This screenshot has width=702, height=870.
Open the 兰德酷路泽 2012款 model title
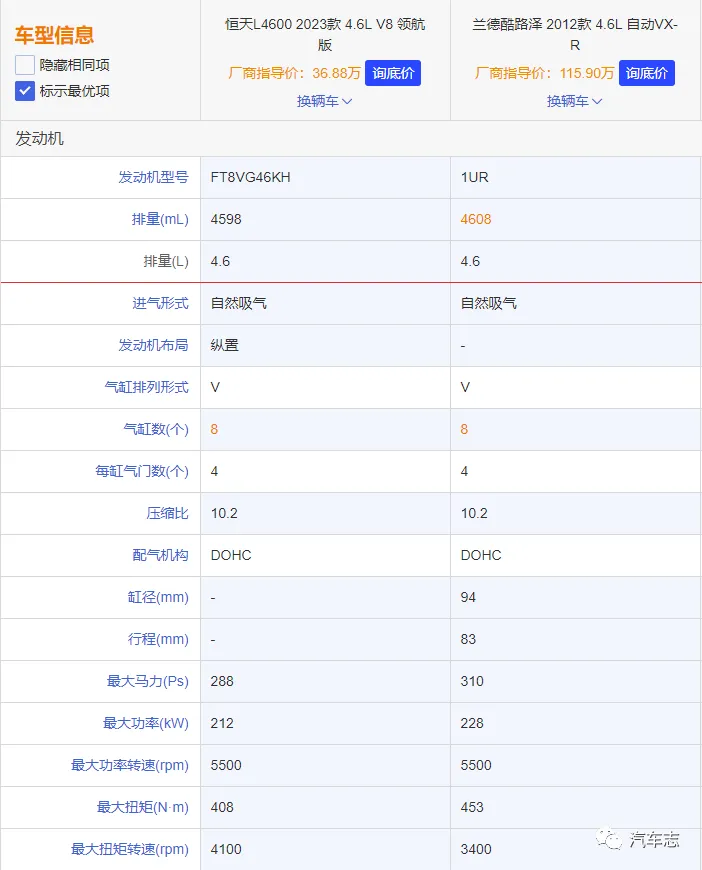575,34
